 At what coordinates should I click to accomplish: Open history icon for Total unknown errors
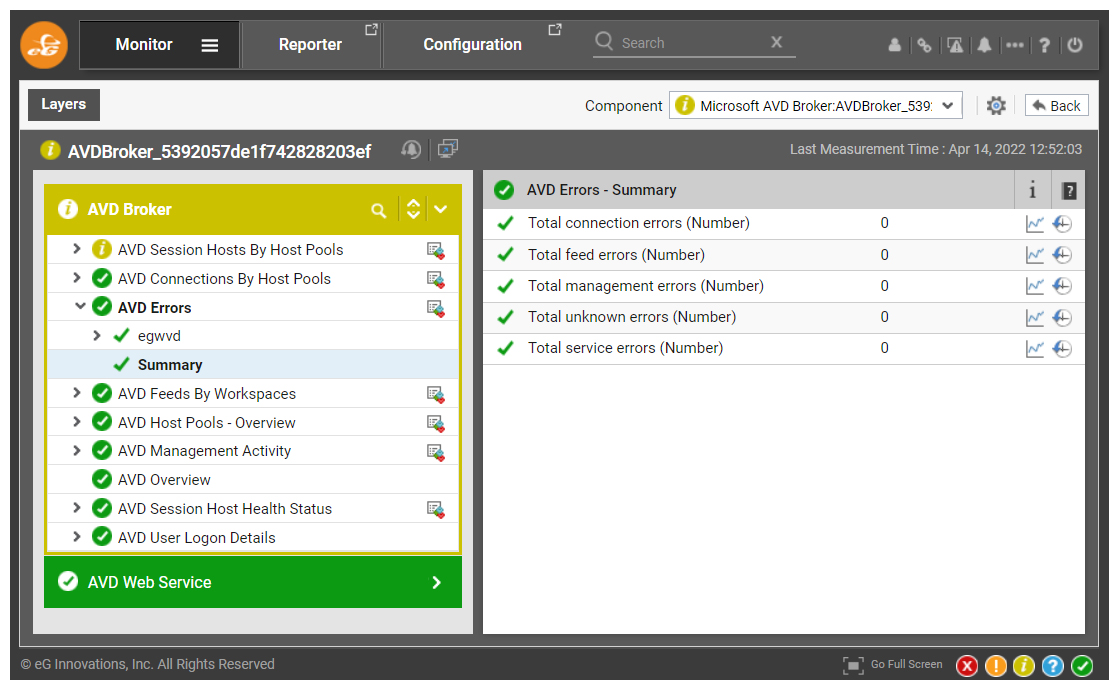click(x=1063, y=318)
